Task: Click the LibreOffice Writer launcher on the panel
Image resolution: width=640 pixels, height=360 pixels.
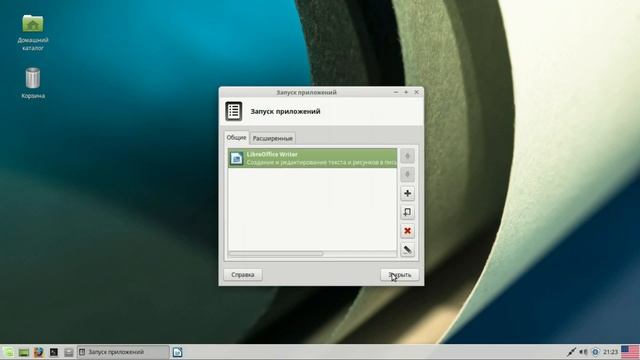Action: (x=177, y=352)
